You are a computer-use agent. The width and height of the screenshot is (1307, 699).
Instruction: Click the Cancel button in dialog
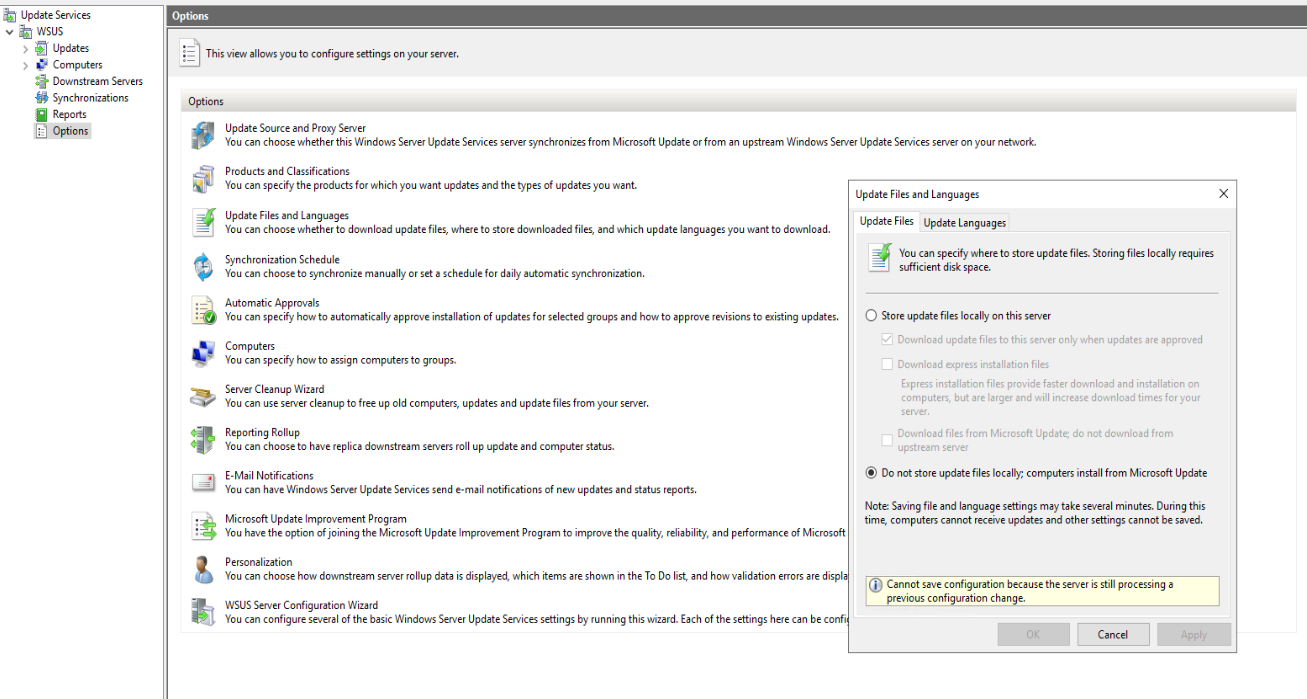coord(1112,634)
